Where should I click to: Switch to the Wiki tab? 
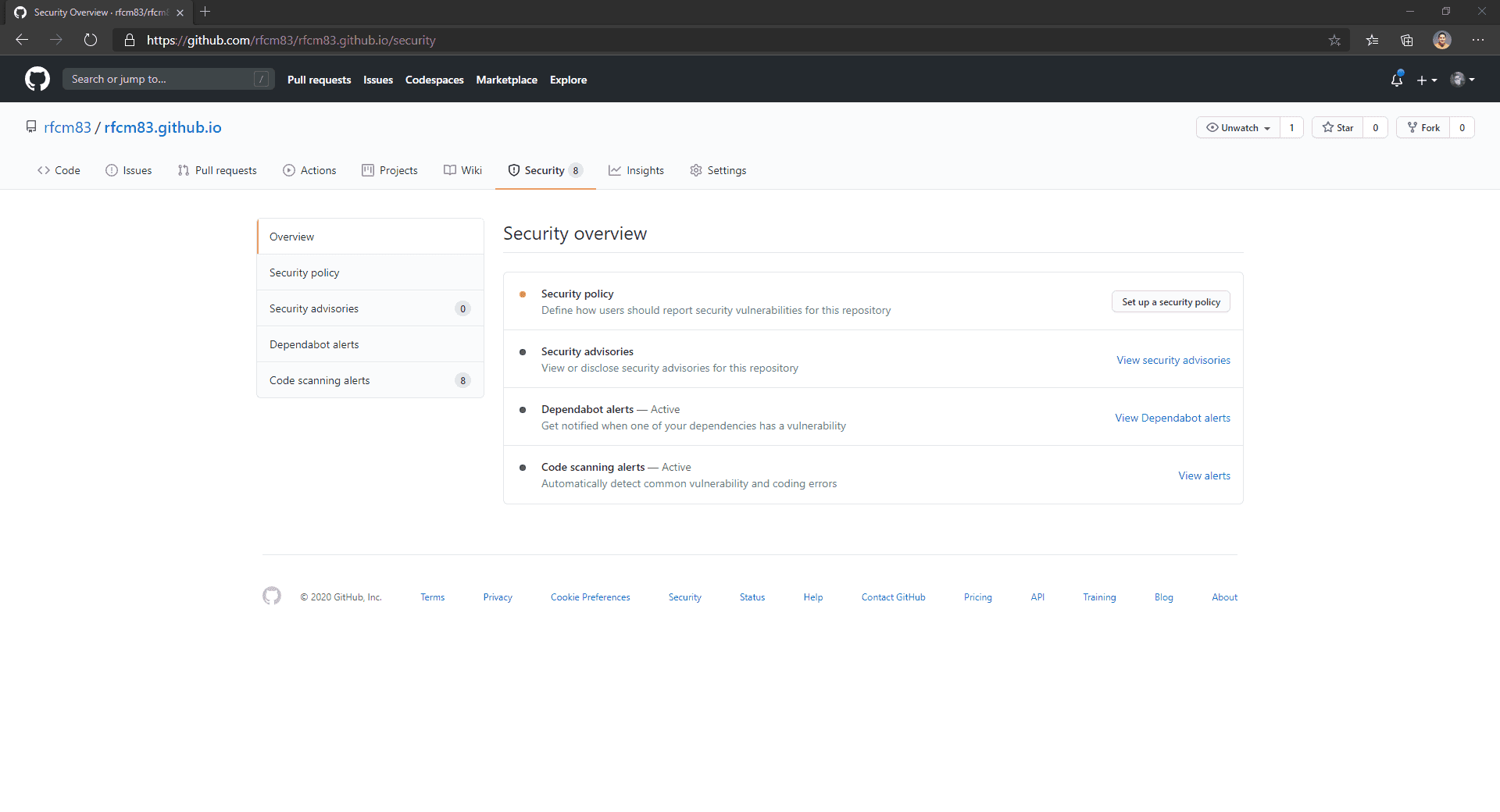click(x=463, y=170)
